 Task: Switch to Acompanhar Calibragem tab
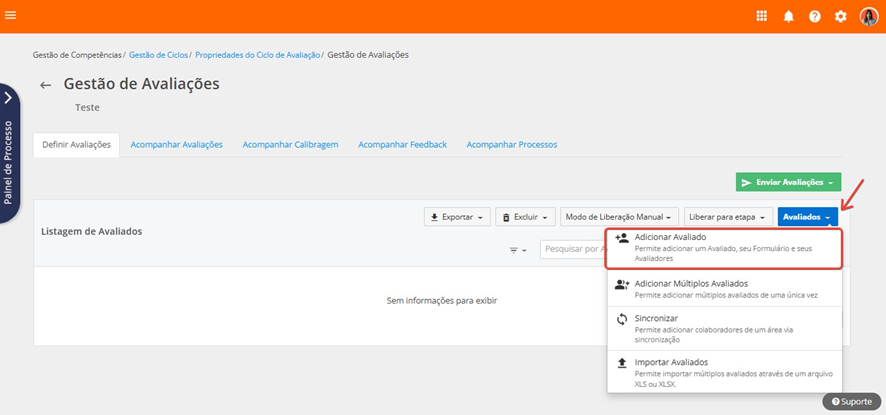point(290,144)
